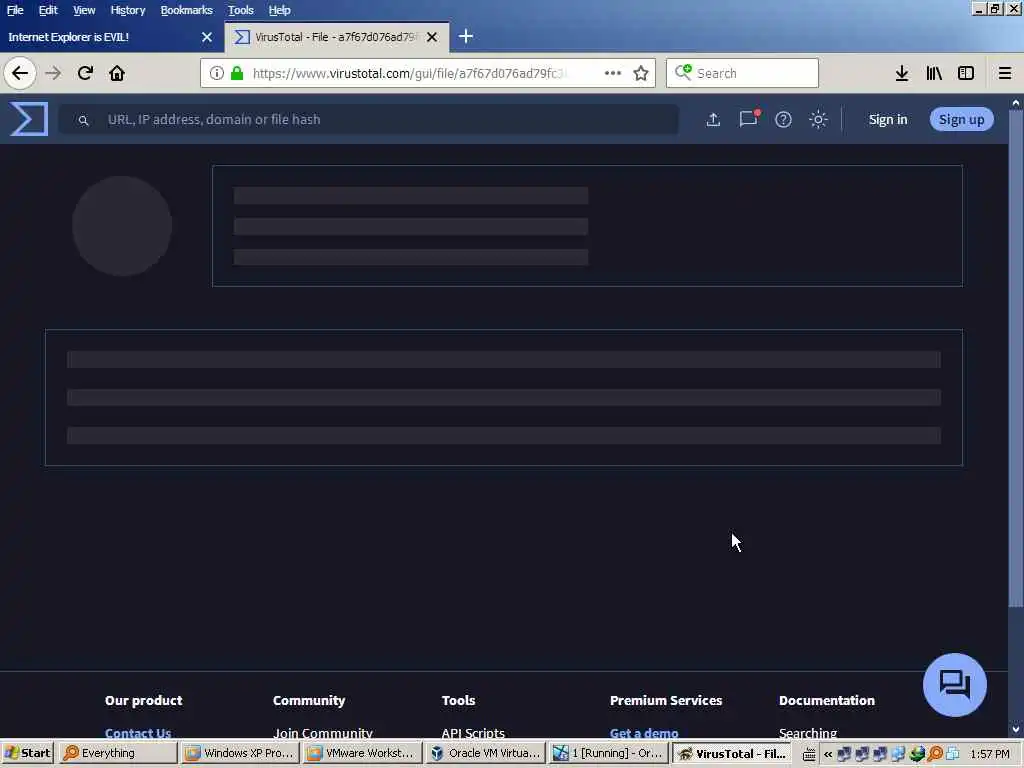Click the Sign up button
Viewport: 1024px width, 768px height.
(x=961, y=120)
